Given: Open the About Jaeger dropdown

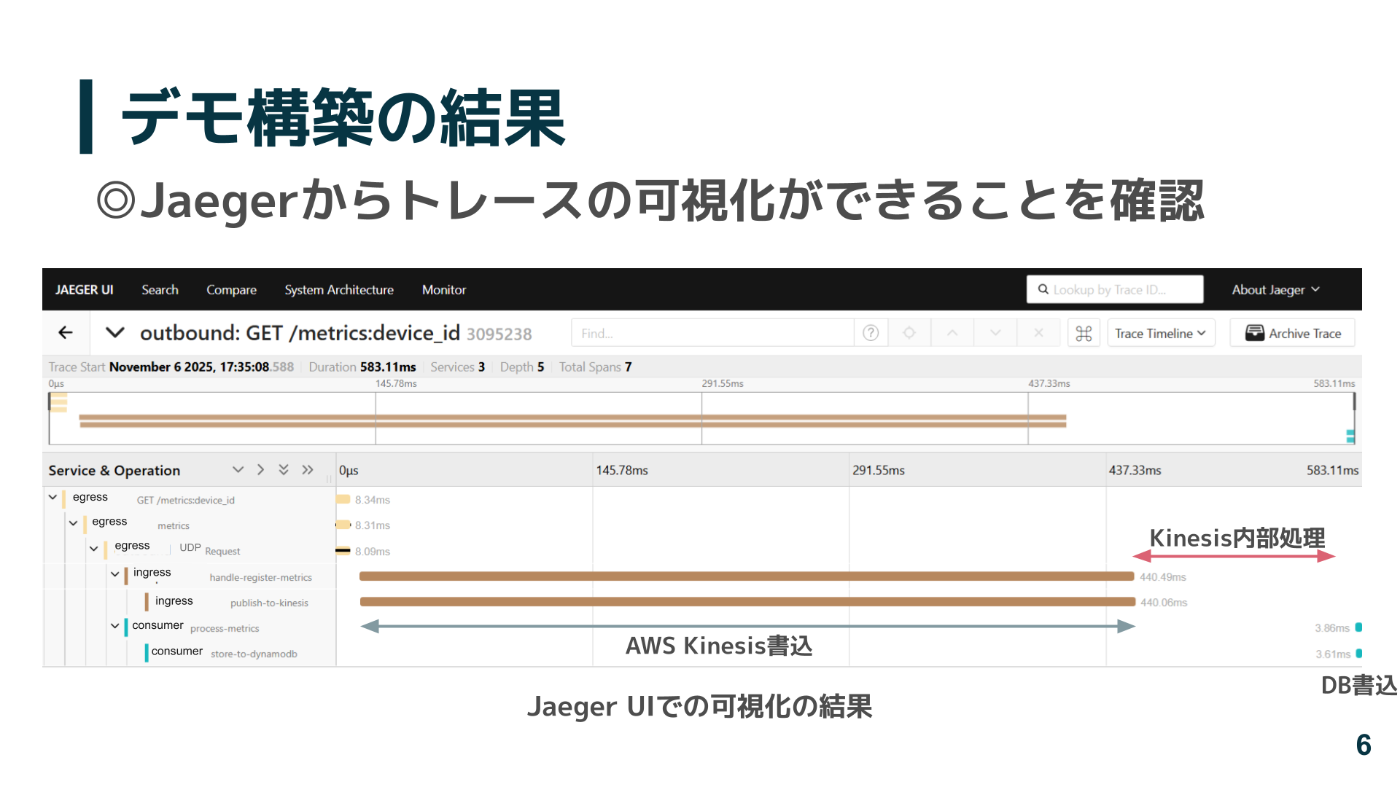Looking at the screenshot, I should pyautogui.click(x=1275, y=289).
